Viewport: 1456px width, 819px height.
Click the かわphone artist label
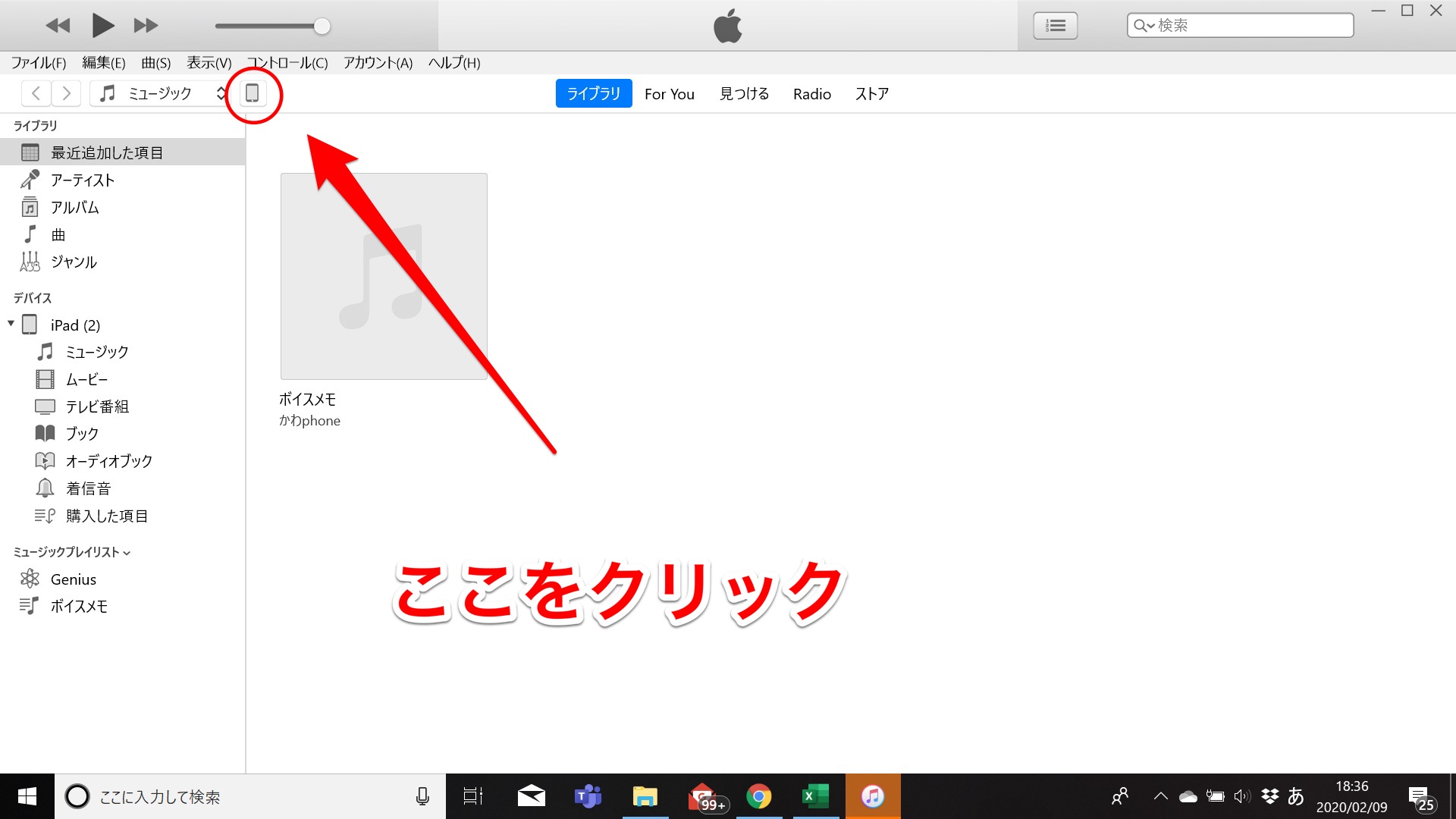(309, 421)
